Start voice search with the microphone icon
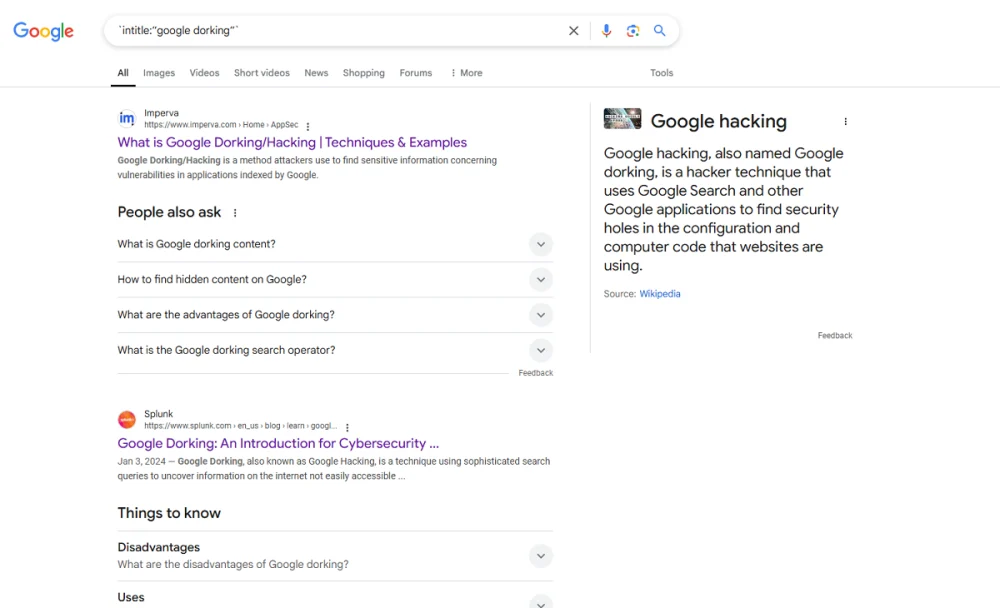This screenshot has height=608, width=1000. [606, 31]
